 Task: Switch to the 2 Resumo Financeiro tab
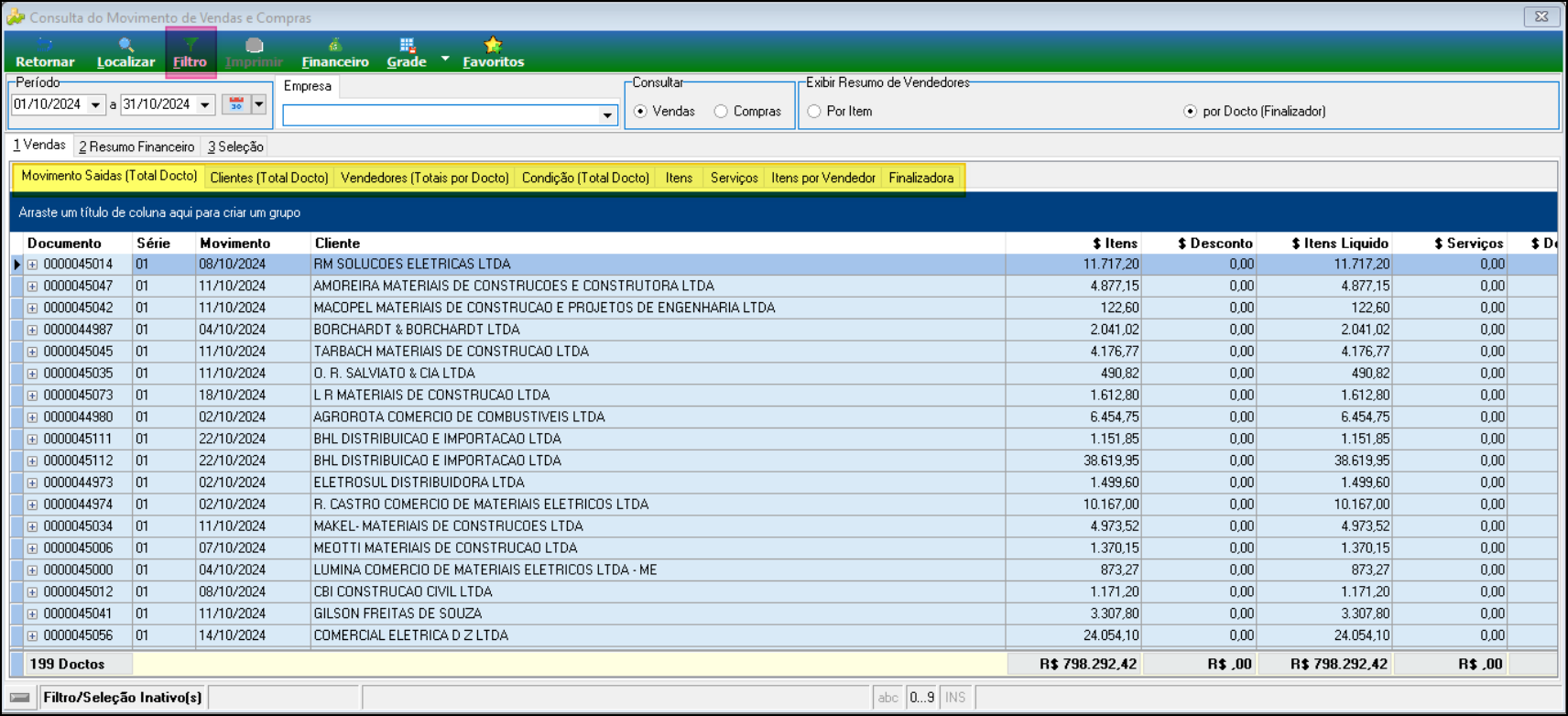[x=136, y=146]
